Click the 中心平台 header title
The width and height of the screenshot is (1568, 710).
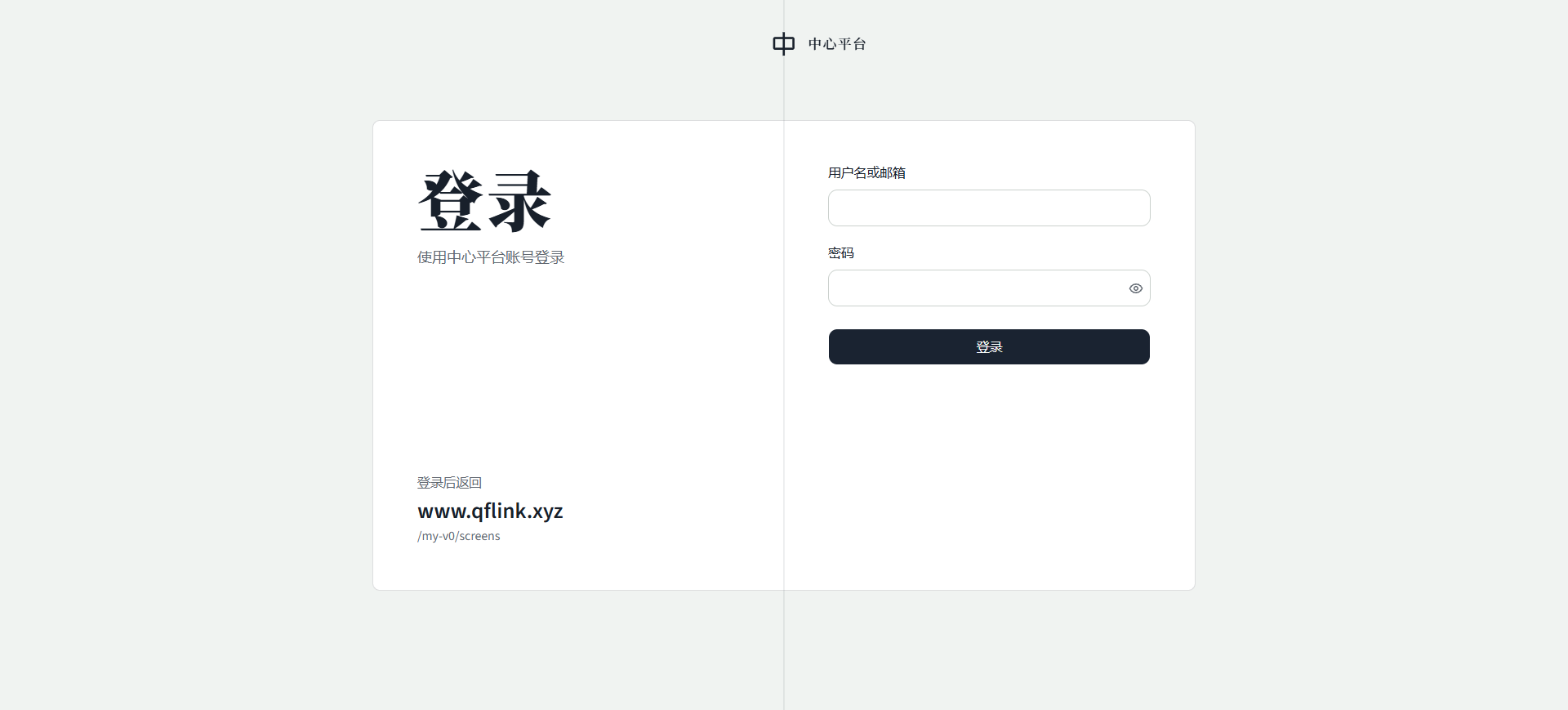837,44
